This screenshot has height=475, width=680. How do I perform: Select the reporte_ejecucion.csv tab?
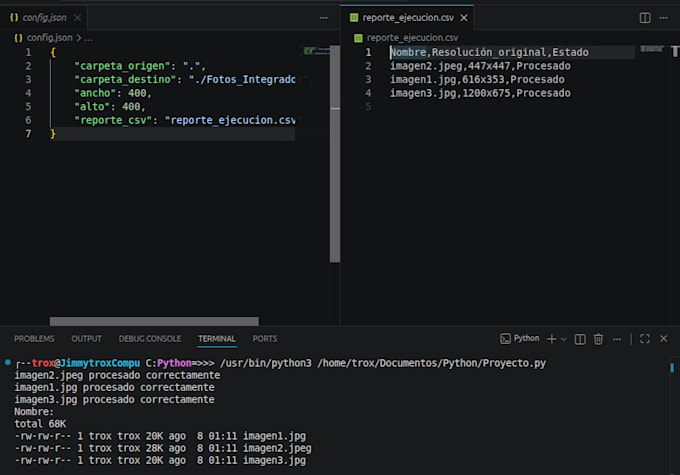click(x=408, y=18)
